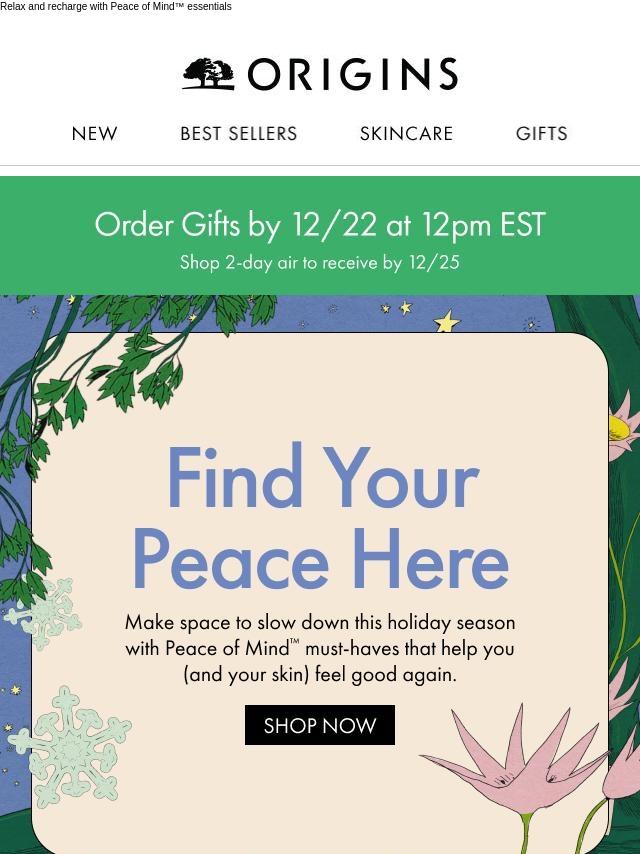Open the NEW navigation link
Image resolution: width=640 pixels, height=854 pixels.
point(94,133)
